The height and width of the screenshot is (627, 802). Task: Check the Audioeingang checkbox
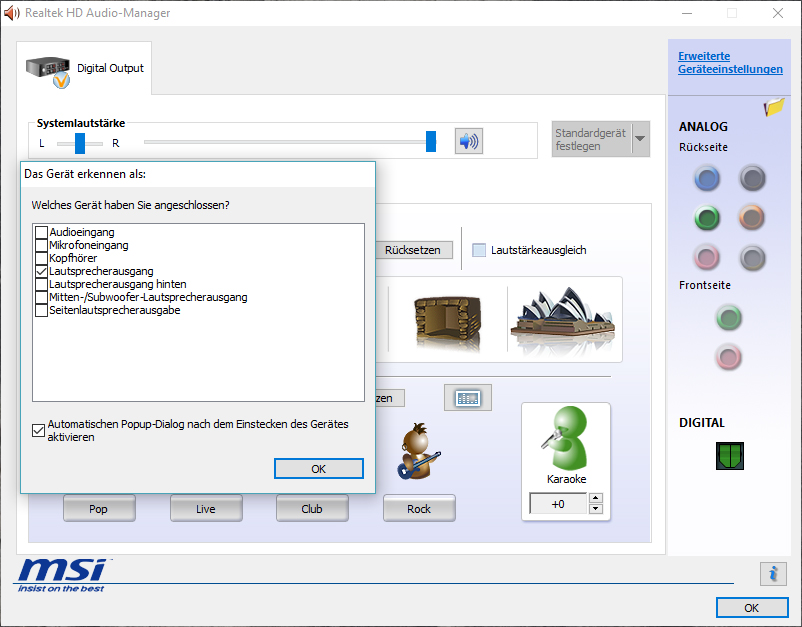click(41, 232)
